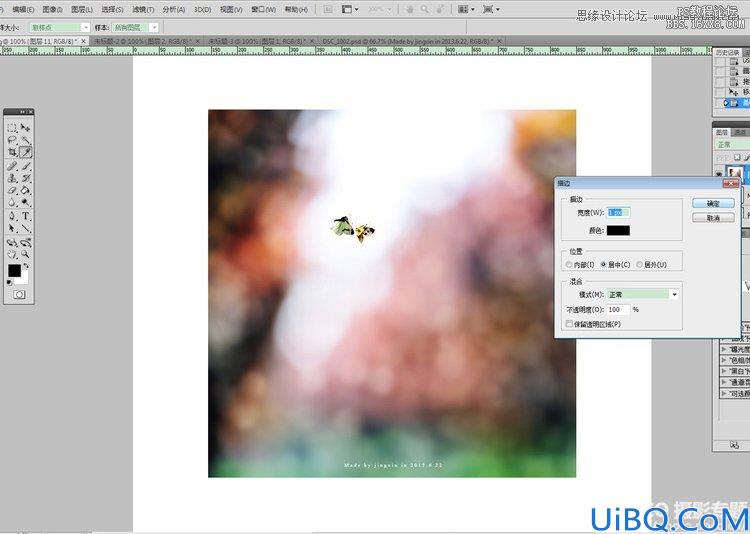Open the 图像(I) menu
The height and width of the screenshot is (534, 750).
(x=53, y=10)
